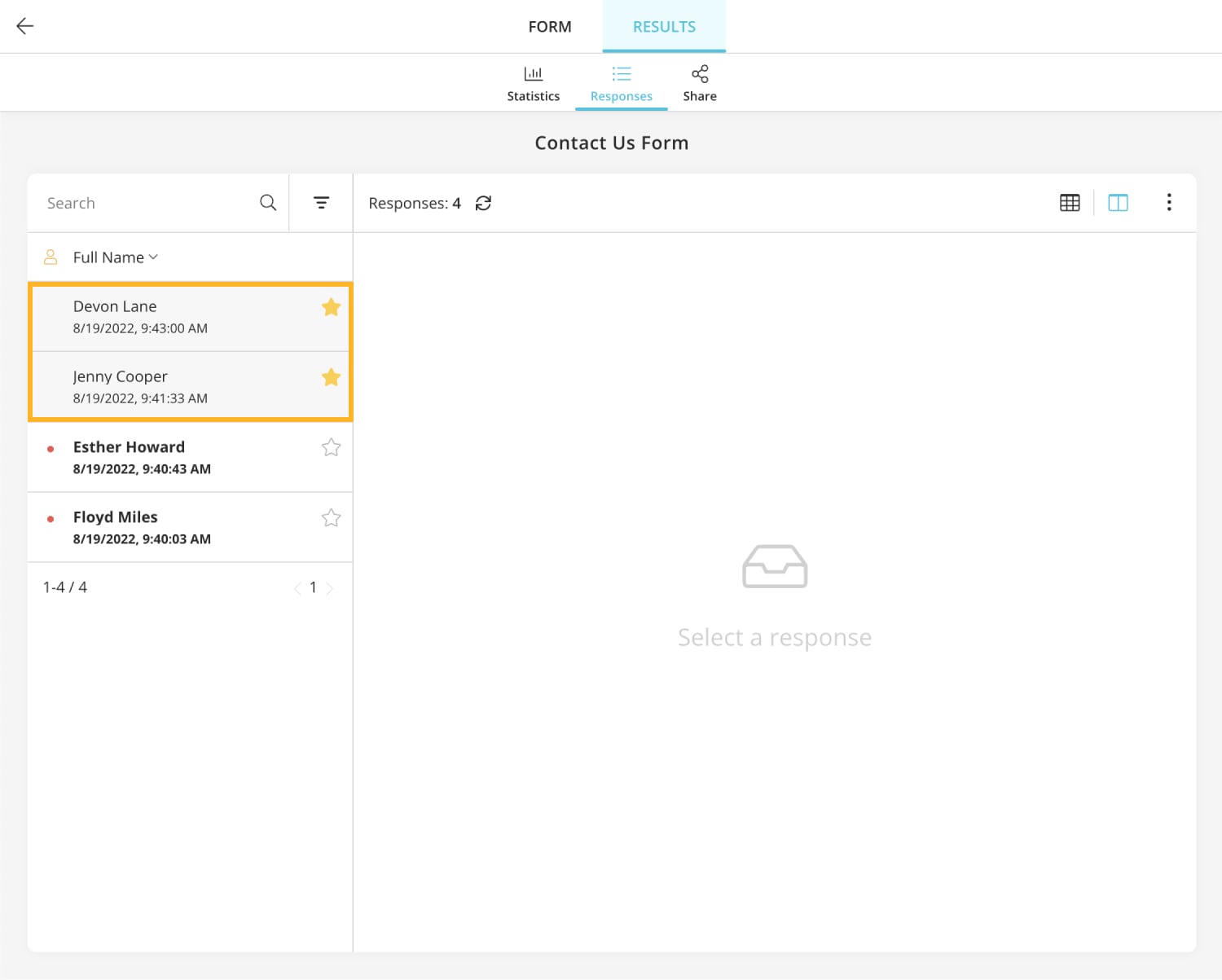Open the Statistics tab
The width and height of the screenshot is (1222, 980).
click(533, 83)
